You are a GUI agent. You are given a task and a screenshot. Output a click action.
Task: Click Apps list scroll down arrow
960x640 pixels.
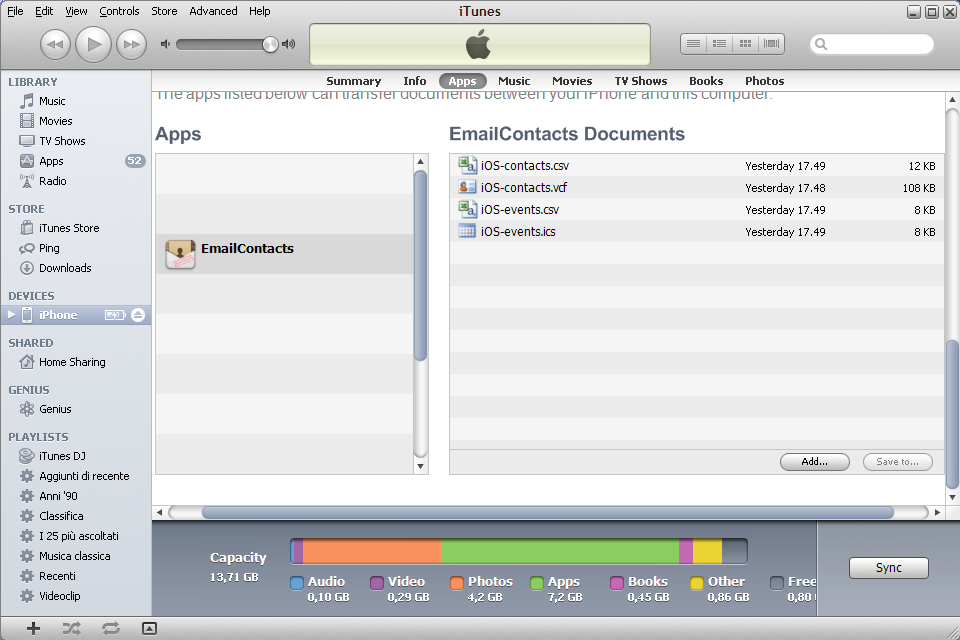point(420,467)
